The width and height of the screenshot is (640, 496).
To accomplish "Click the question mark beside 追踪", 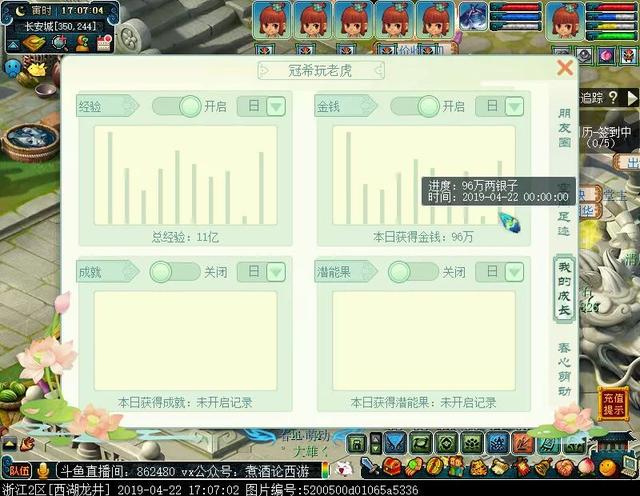I will (x=613, y=98).
